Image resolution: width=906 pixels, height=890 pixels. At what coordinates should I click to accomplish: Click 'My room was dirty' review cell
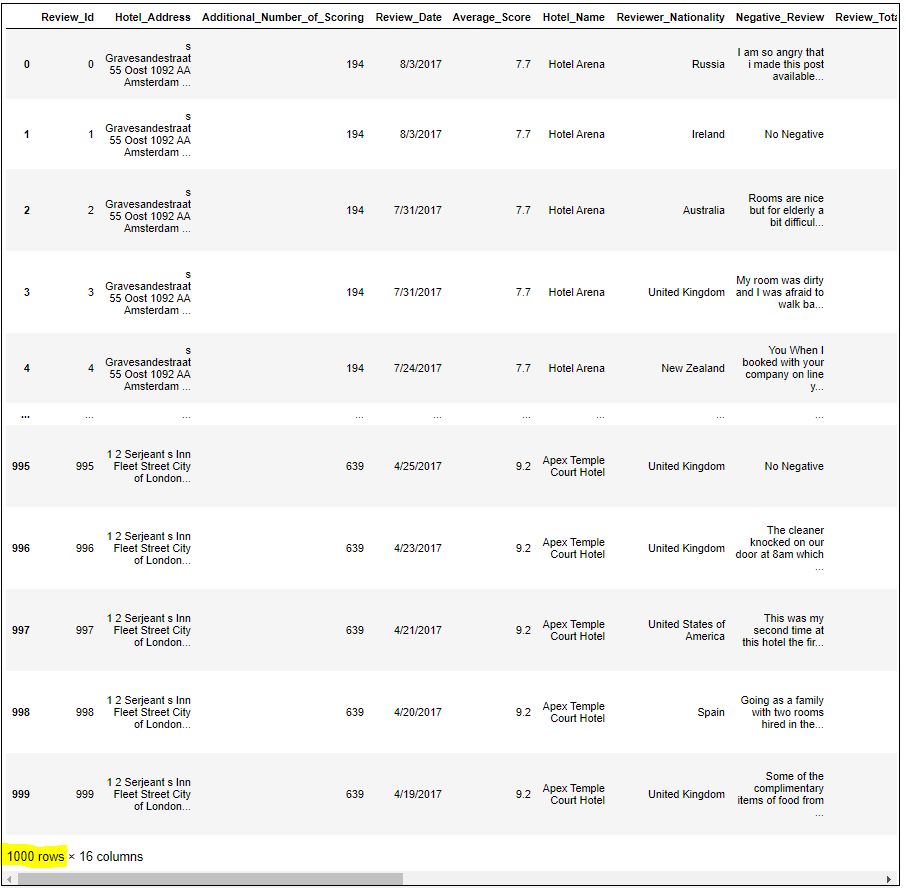tap(779, 292)
